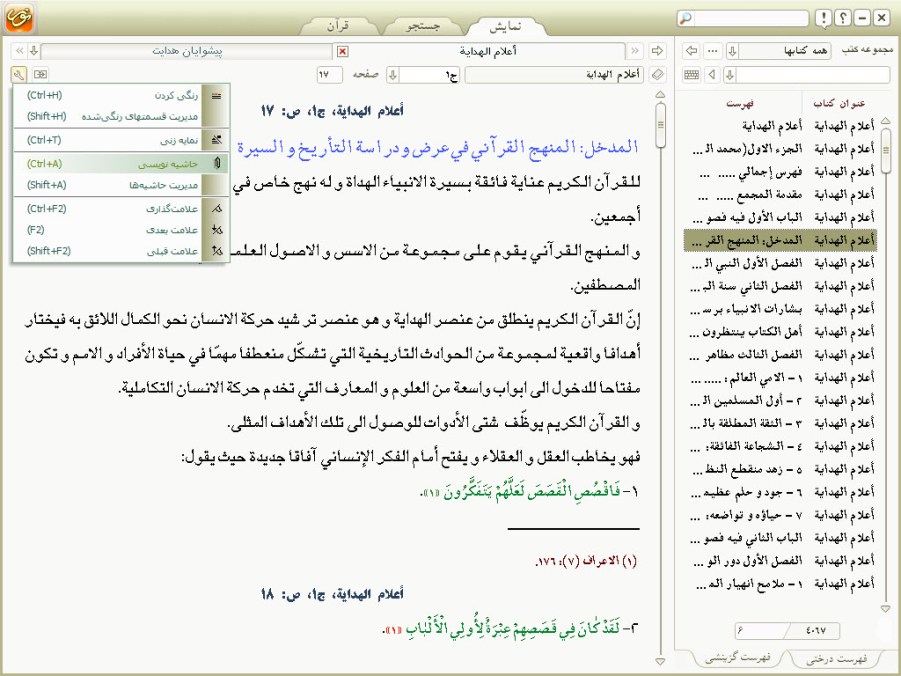The width and height of the screenshot is (901, 676).
Task: Open the dropdown arrow of the list filter field
Action: (730, 74)
